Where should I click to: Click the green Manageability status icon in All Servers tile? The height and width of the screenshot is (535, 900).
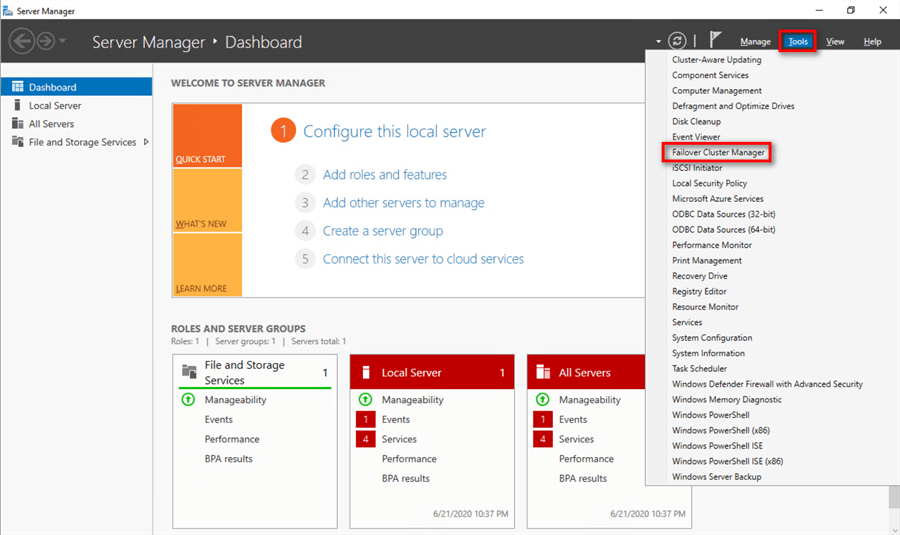click(542, 400)
